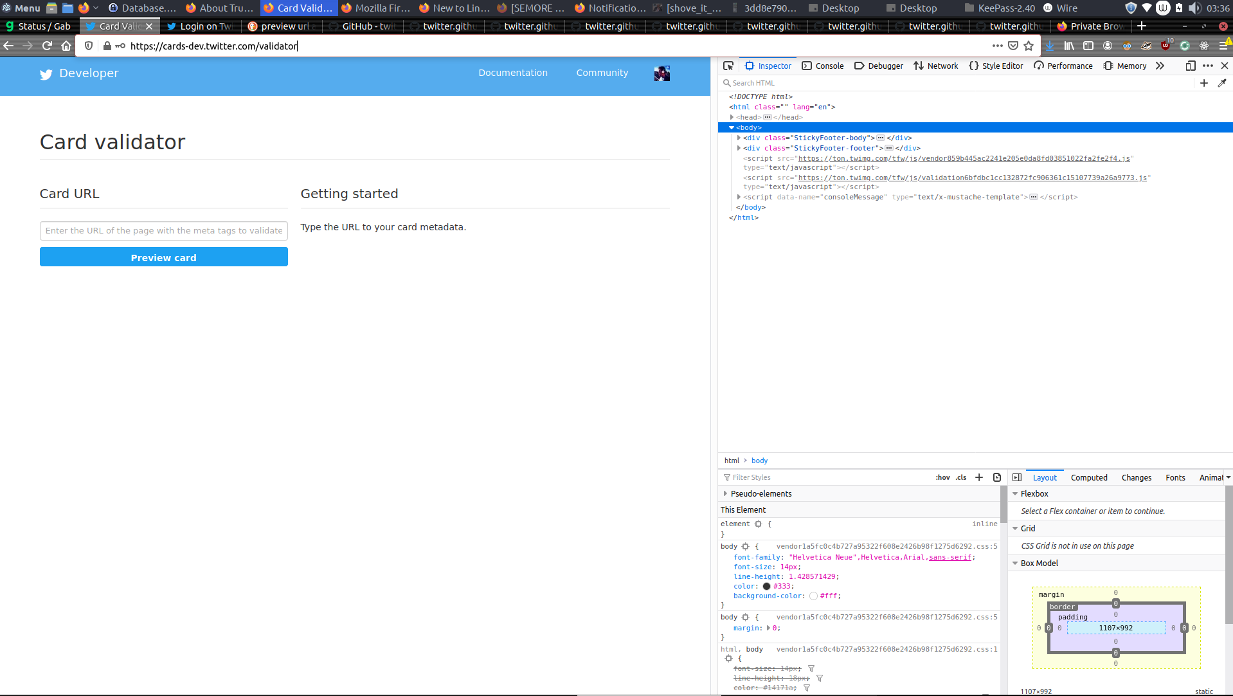Activate the element picker in DevTools
The width and height of the screenshot is (1233, 696).
pos(729,66)
